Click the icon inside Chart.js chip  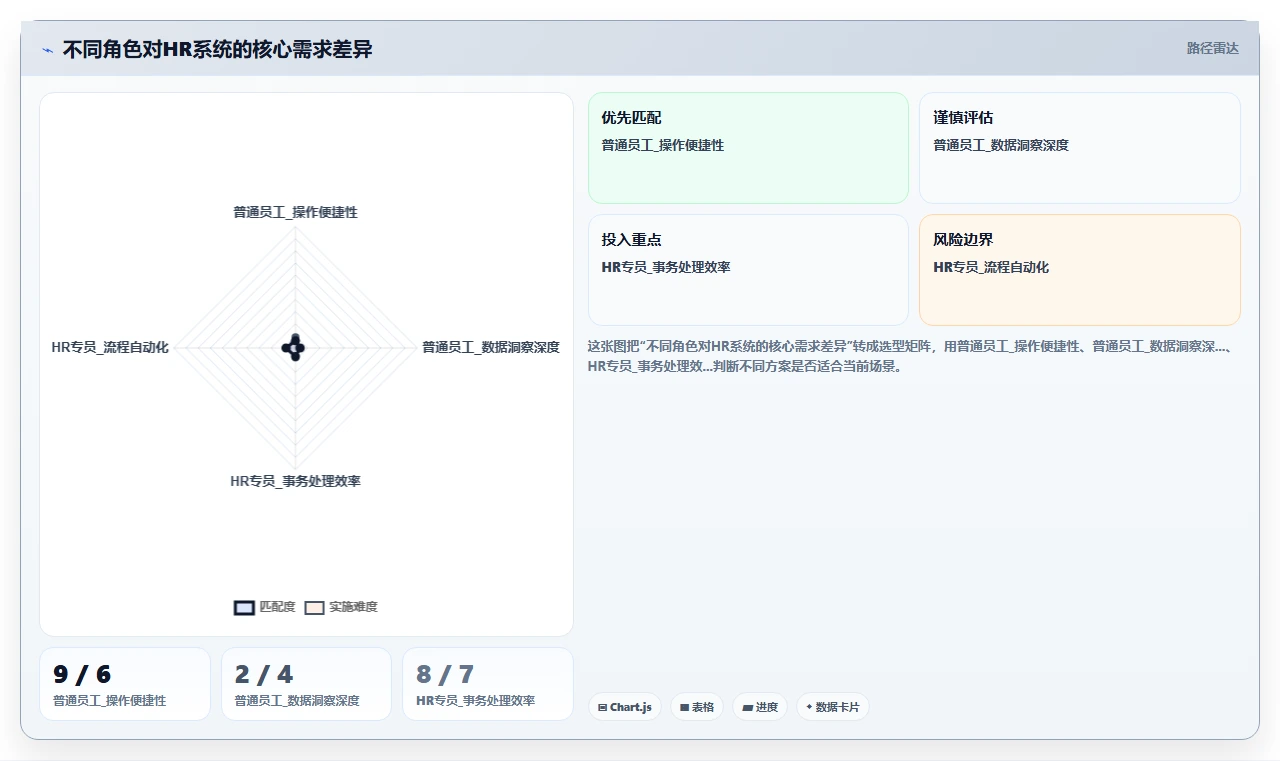[x=602, y=707]
